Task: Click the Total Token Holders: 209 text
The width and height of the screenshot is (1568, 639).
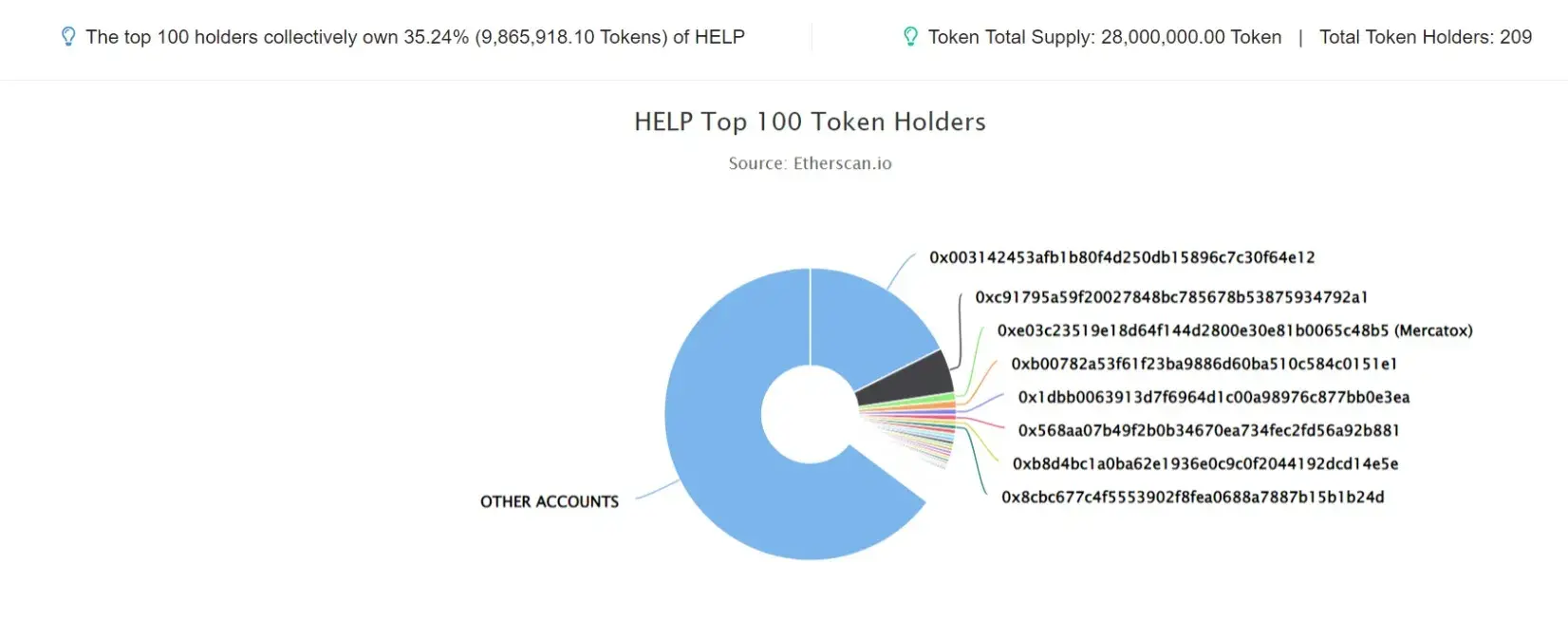Action: (x=1426, y=37)
